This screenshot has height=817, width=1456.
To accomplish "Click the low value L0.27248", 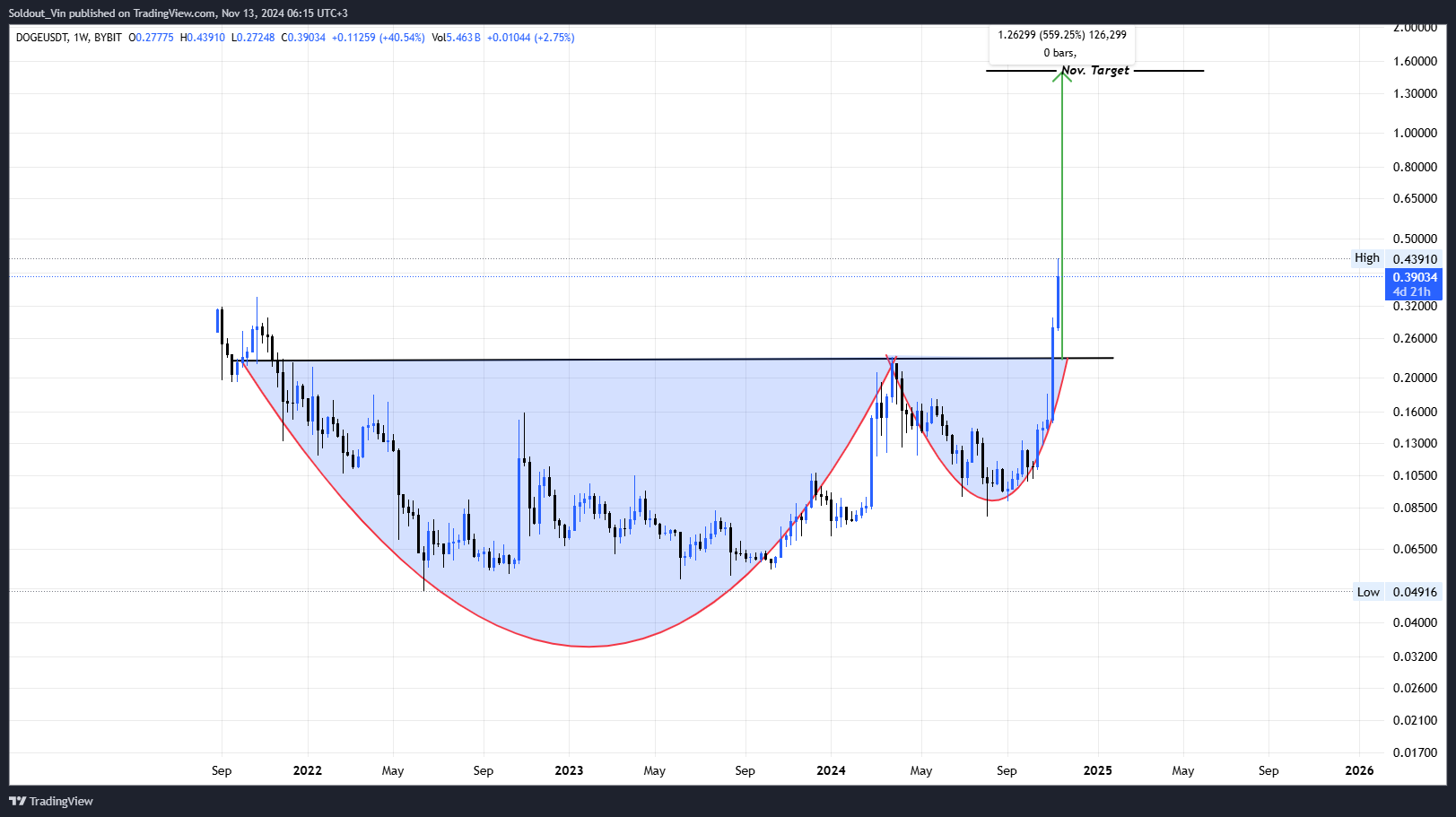I will 253,38.
